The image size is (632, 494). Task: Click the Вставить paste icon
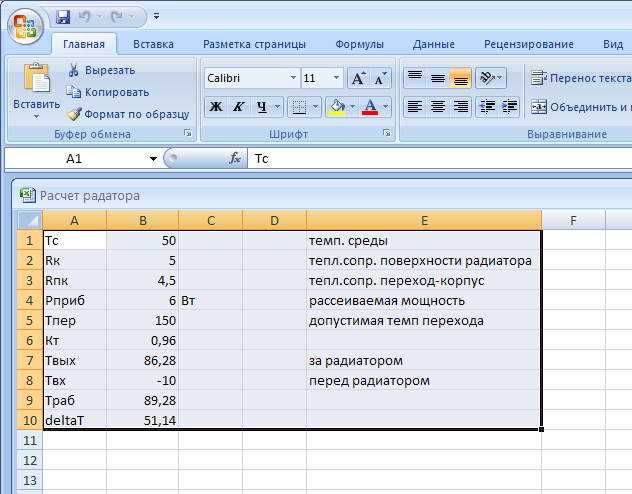click(x=36, y=77)
